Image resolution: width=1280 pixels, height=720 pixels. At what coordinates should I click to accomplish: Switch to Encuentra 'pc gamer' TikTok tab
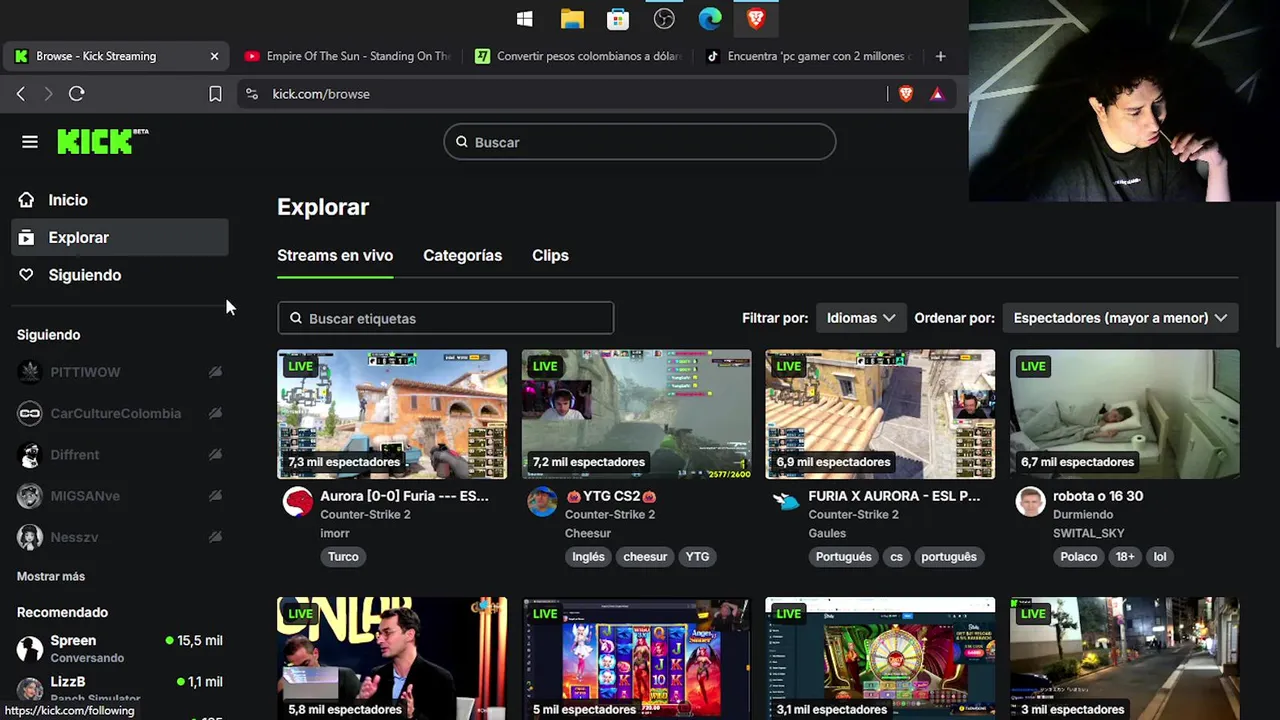808,56
